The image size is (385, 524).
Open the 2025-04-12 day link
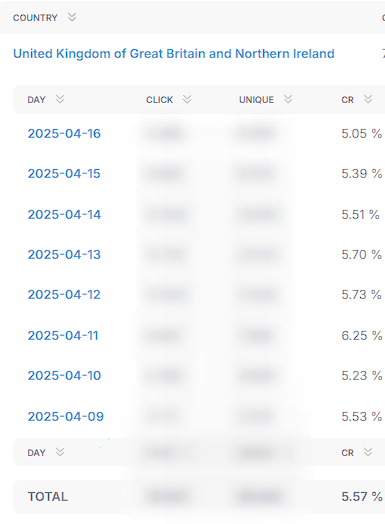(x=64, y=295)
